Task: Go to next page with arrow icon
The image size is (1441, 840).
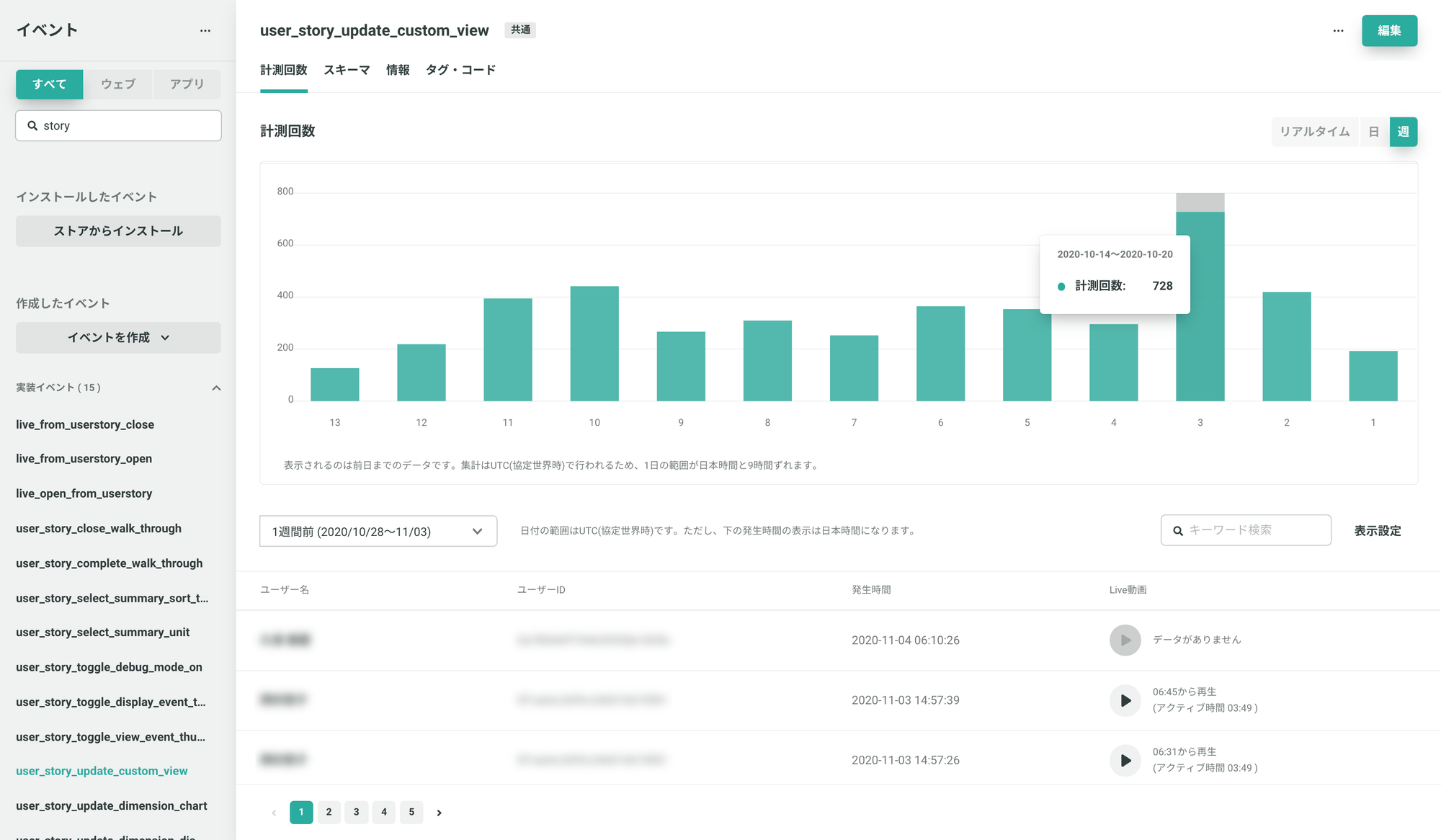Action: (439, 813)
